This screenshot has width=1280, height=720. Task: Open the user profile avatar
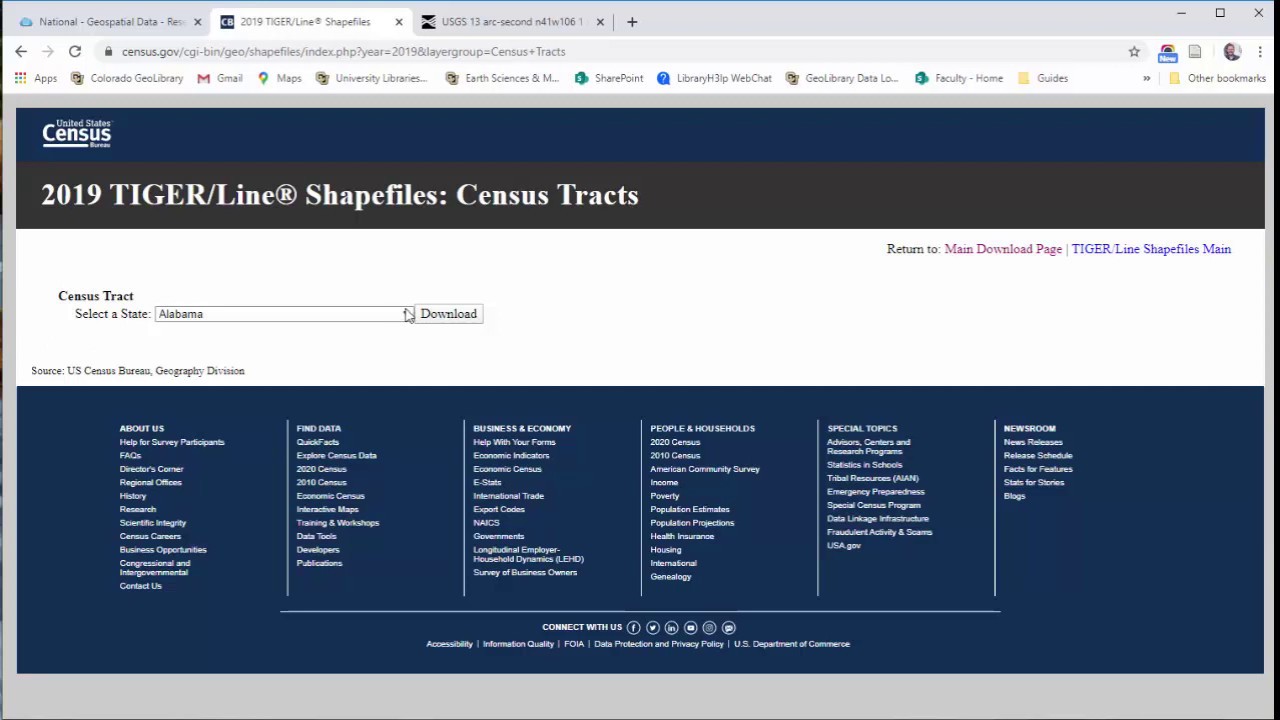(1232, 51)
